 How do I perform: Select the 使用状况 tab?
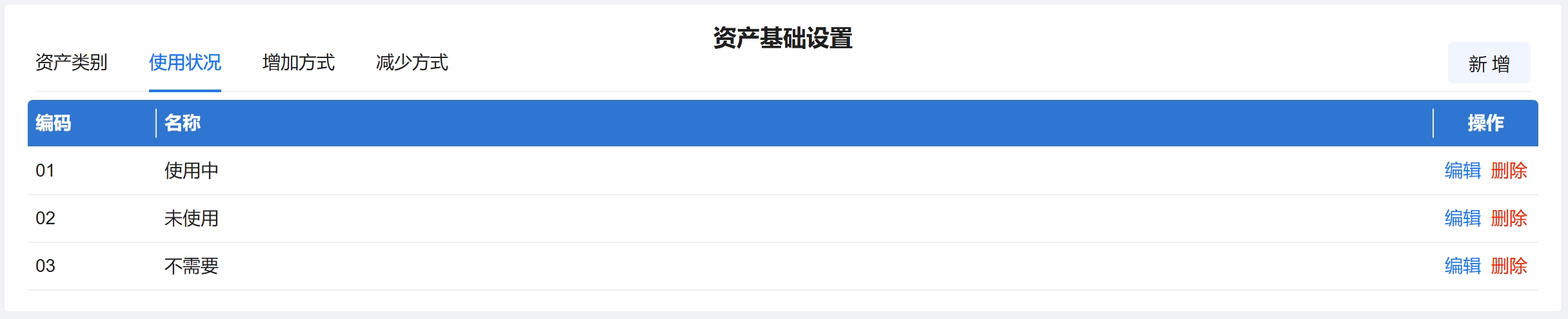click(184, 63)
